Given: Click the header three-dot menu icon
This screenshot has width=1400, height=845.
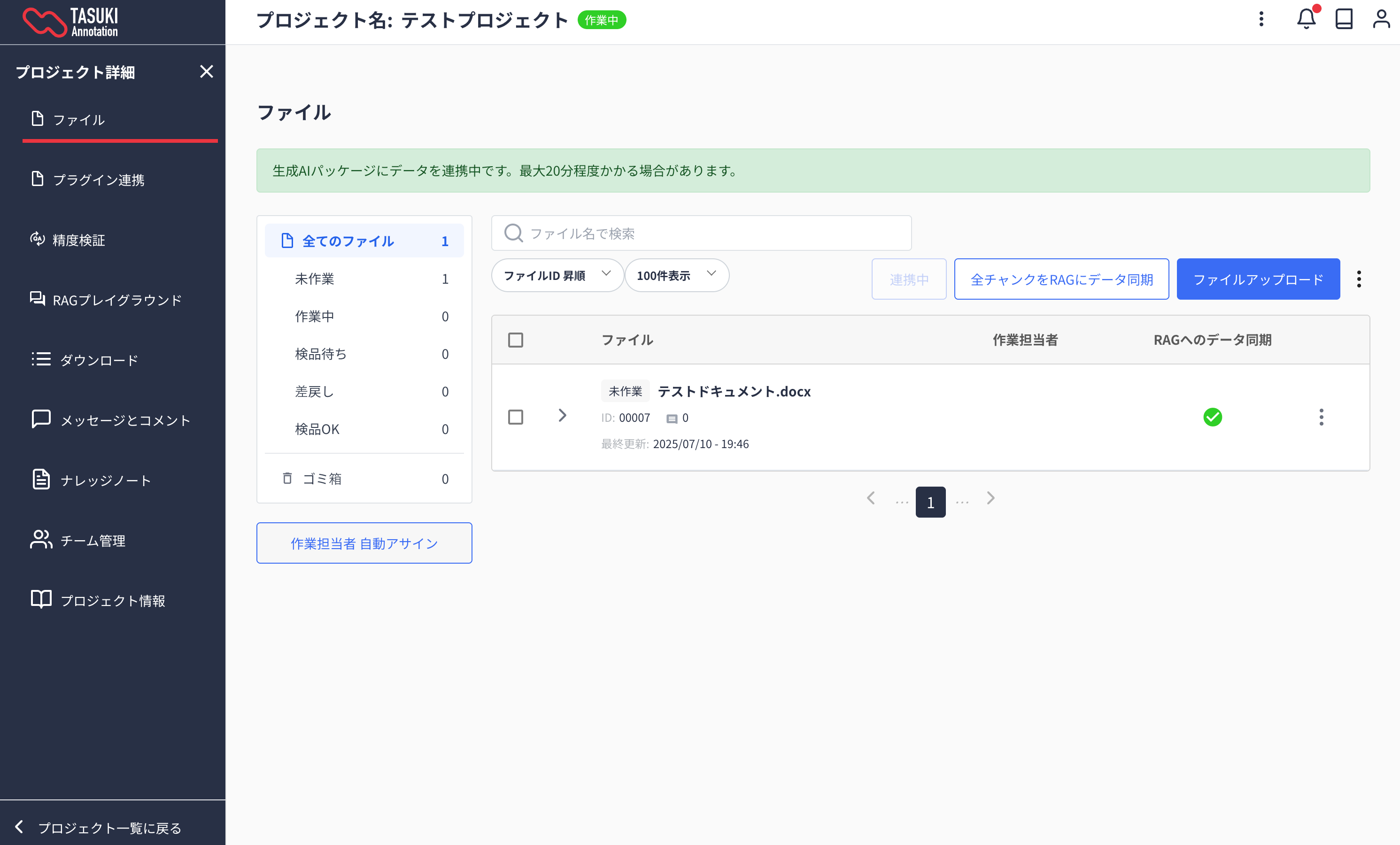Looking at the screenshot, I should pos(1261,19).
